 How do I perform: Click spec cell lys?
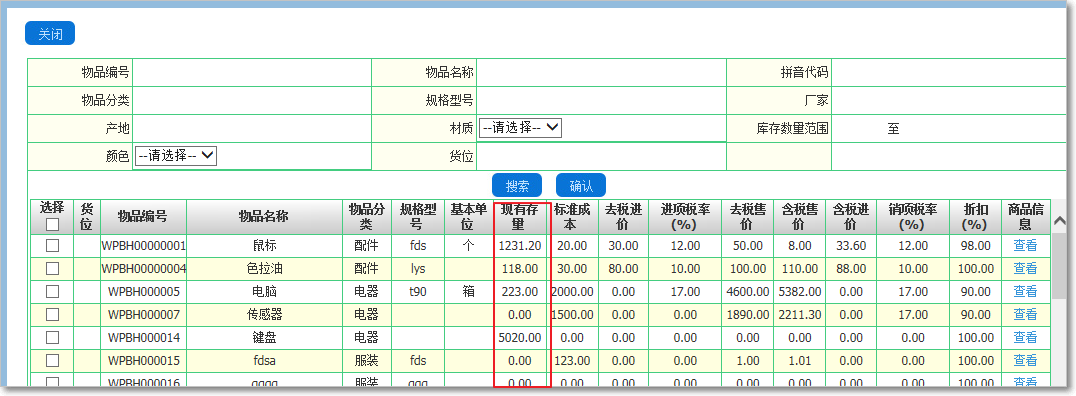418,269
